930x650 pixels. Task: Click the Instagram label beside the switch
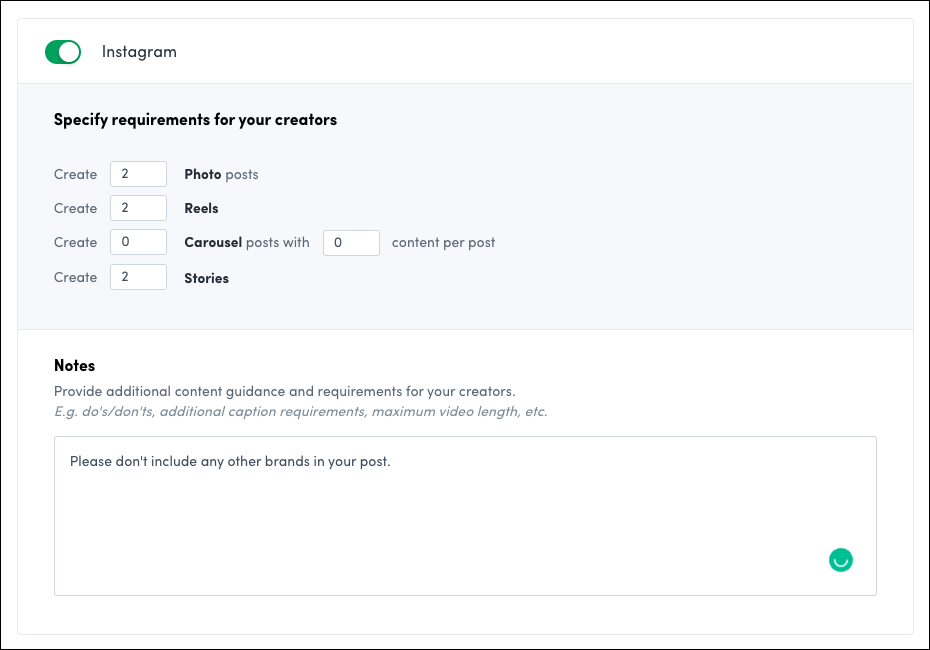(139, 52)
